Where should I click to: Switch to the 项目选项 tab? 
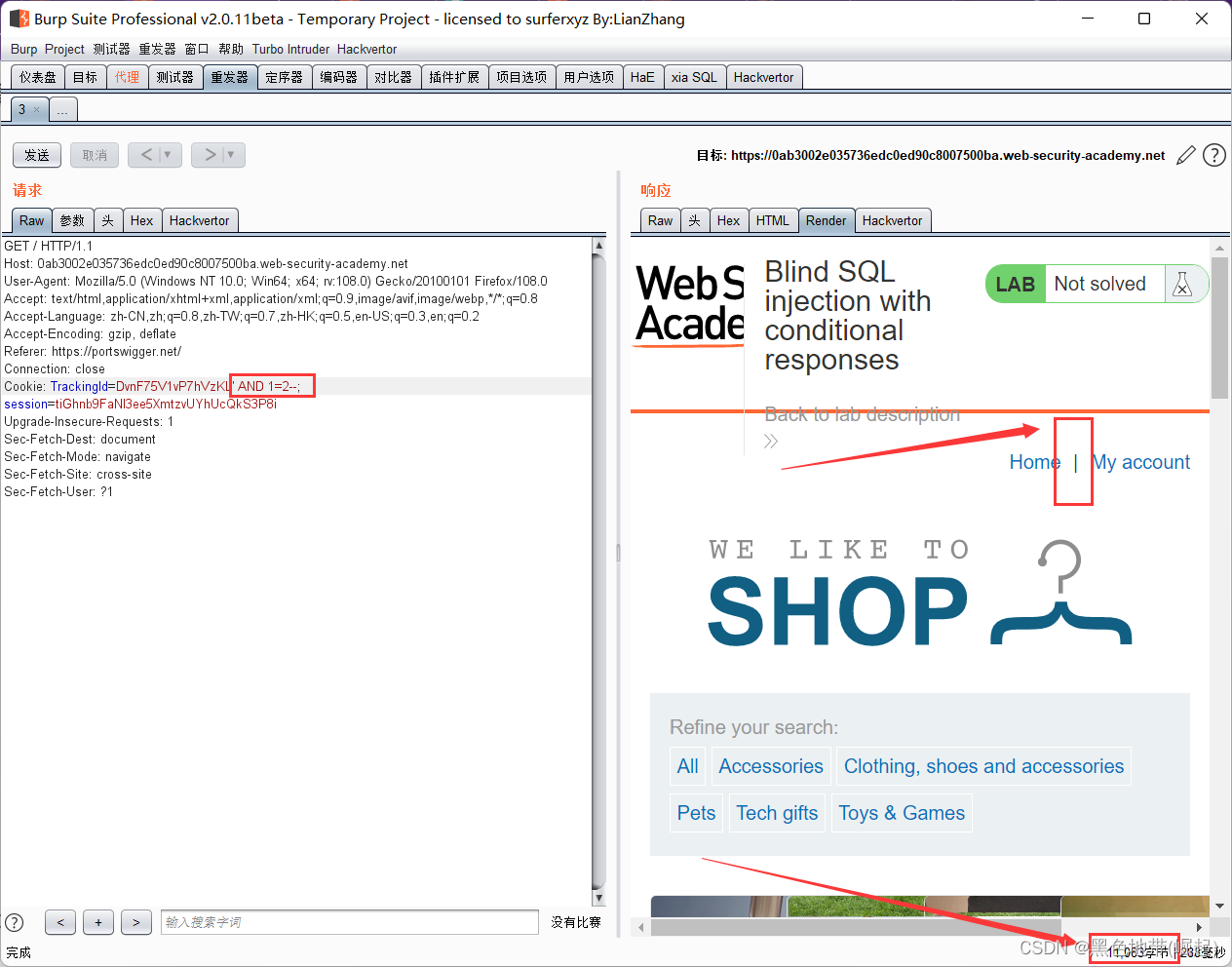tap(521, 77)
